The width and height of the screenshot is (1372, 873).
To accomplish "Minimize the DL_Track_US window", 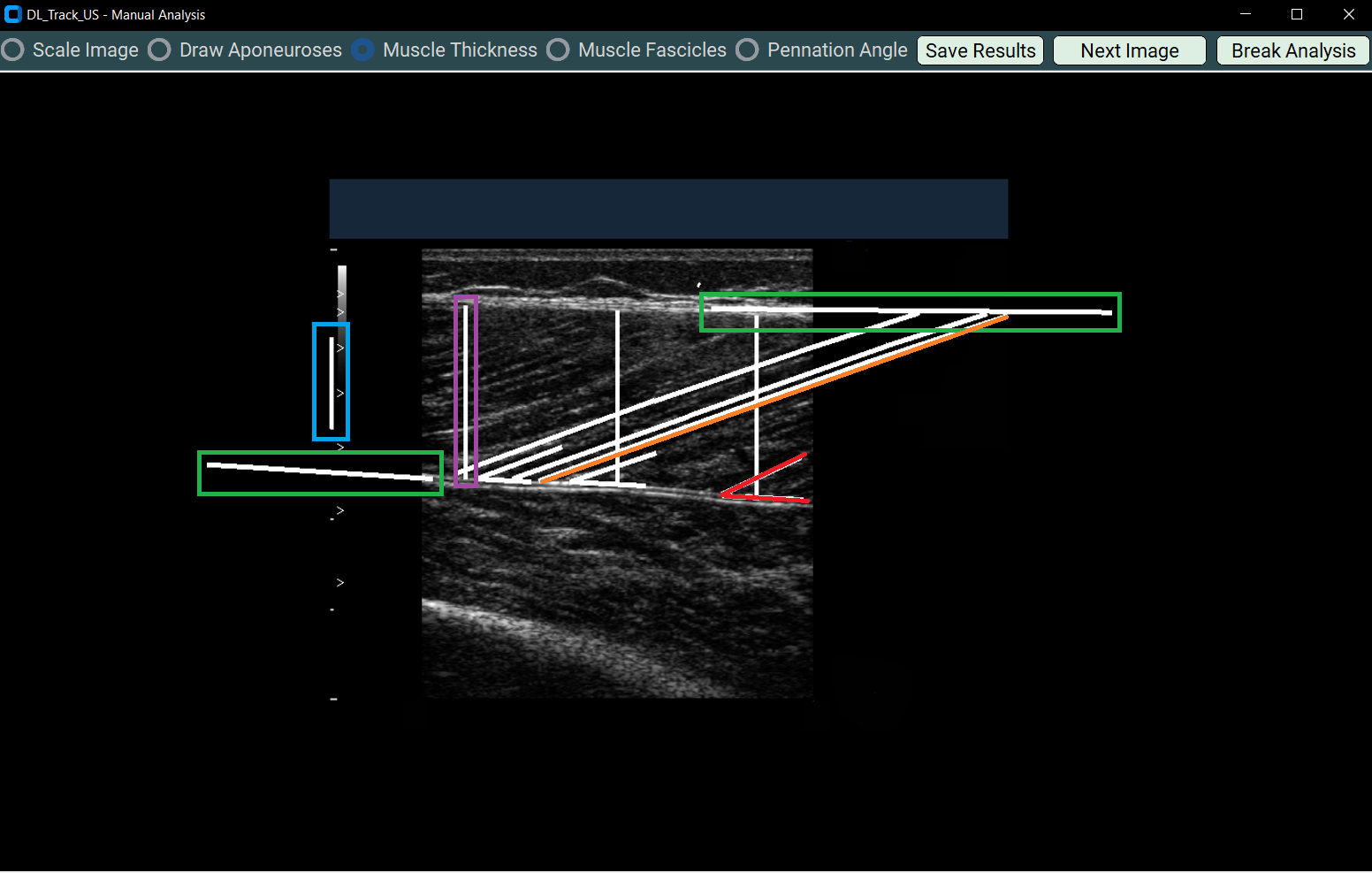I will coord(1246,14).
